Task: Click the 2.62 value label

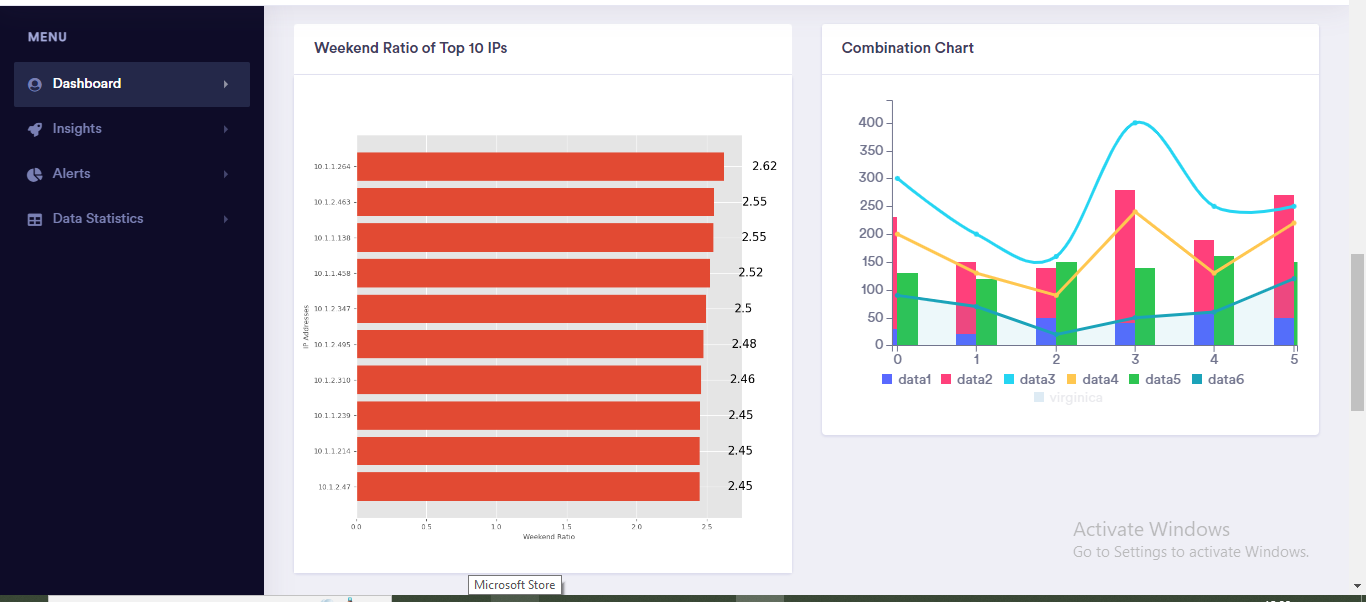Action: (764, 166)
